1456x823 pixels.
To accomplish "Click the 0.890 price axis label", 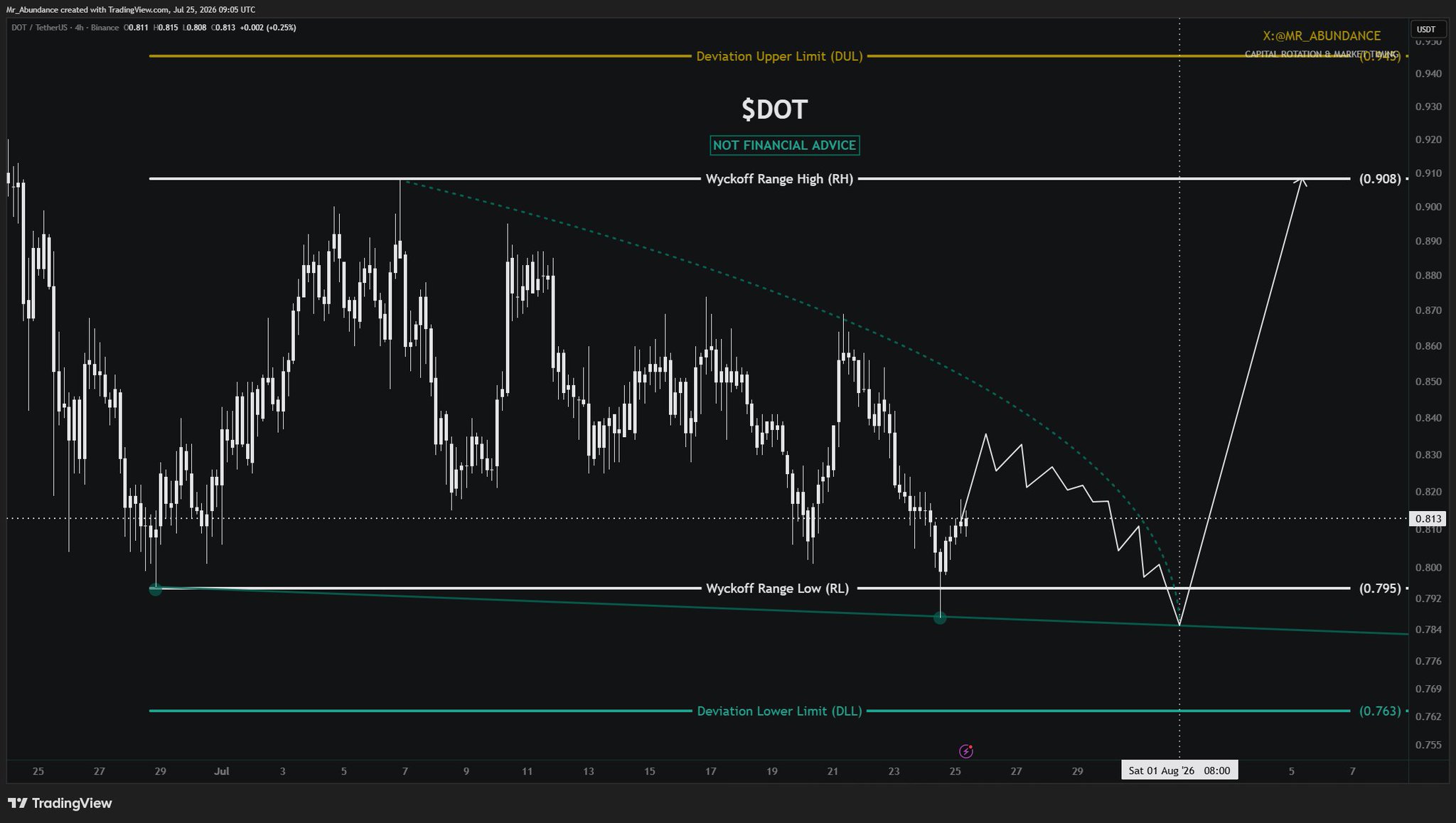I will click(1428, 242).
